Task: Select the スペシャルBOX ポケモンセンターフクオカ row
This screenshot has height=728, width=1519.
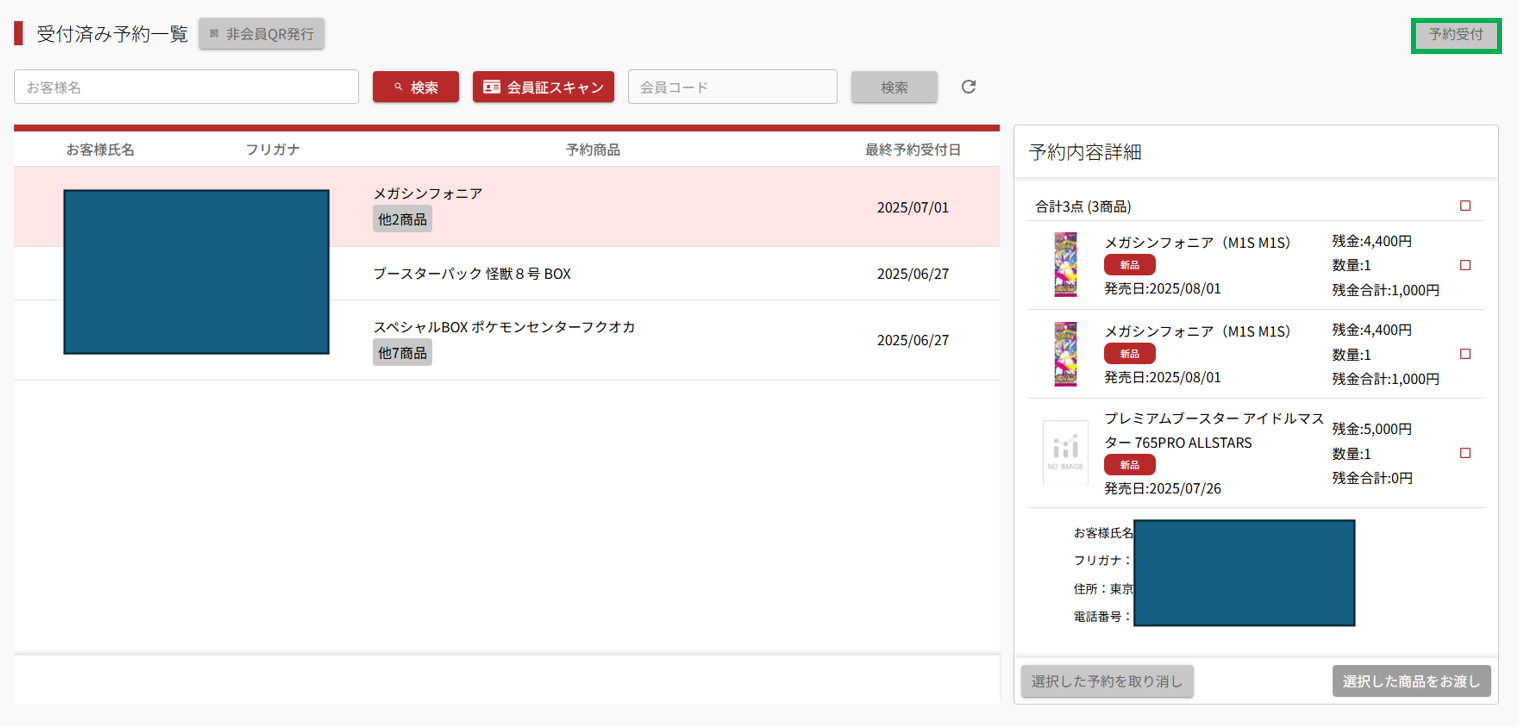Action: point(507,340)
